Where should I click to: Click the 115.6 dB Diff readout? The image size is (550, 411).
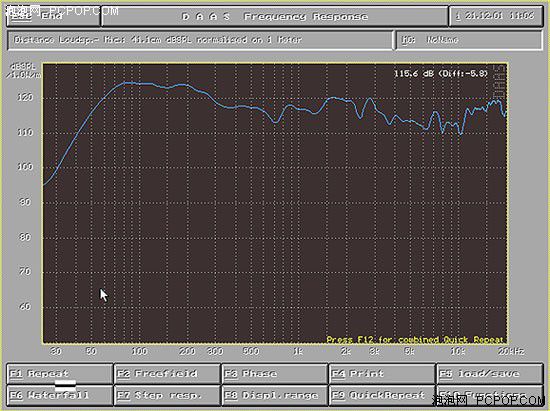pyautogui.click(x=441, y=74)
